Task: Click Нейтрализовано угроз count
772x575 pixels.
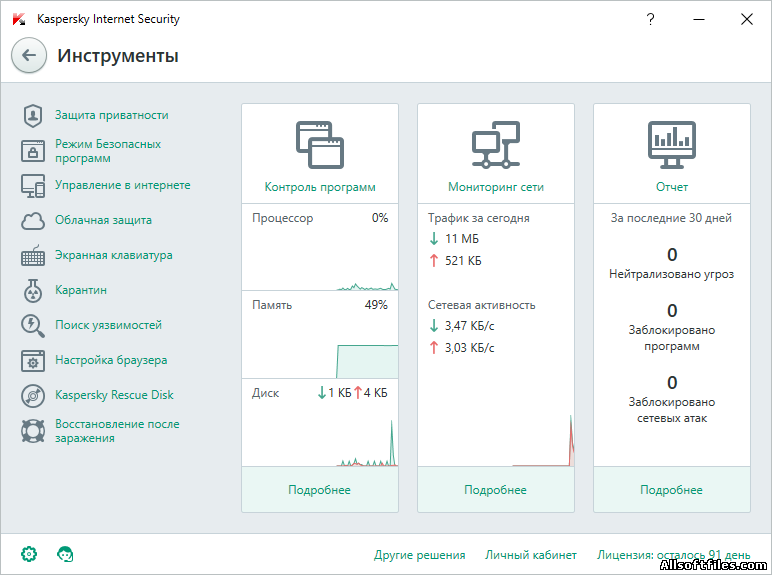Action: (x=672, y=255)
